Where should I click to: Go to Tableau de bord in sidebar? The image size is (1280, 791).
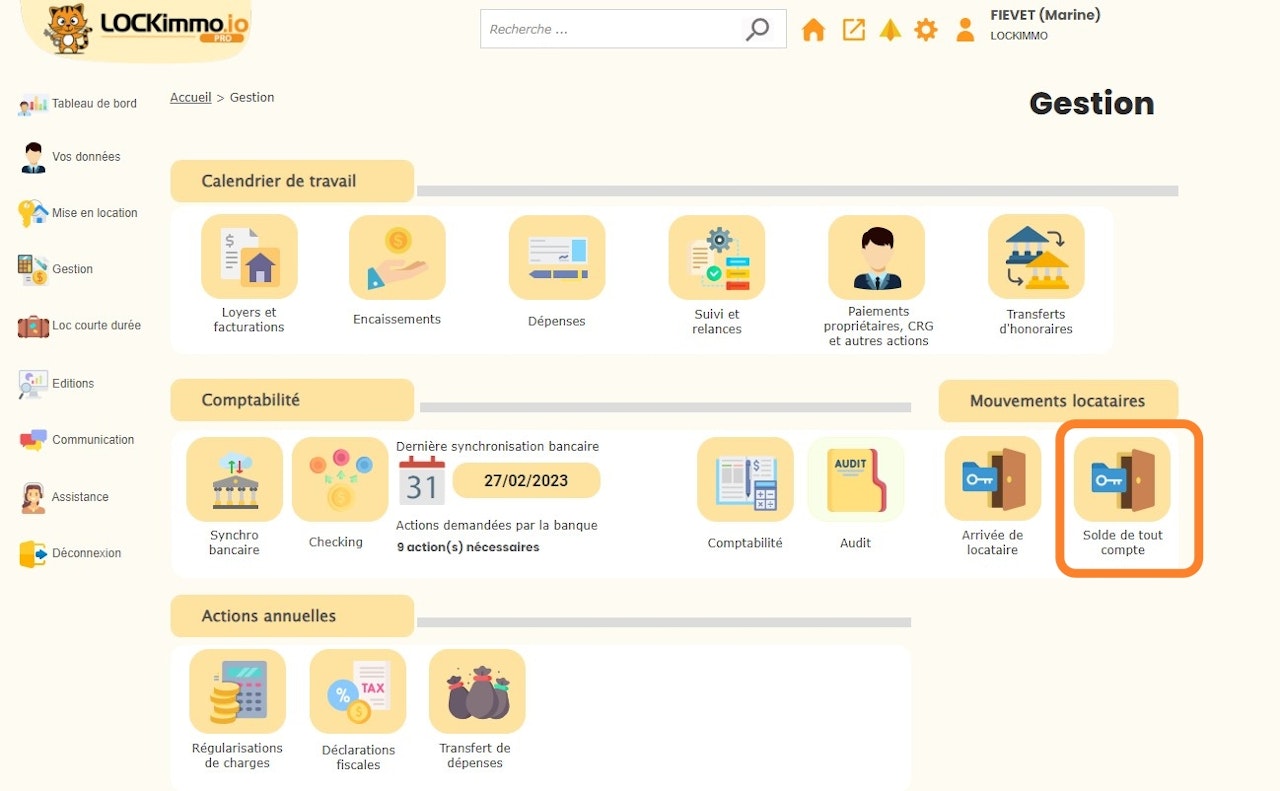[x=93, y=104]
